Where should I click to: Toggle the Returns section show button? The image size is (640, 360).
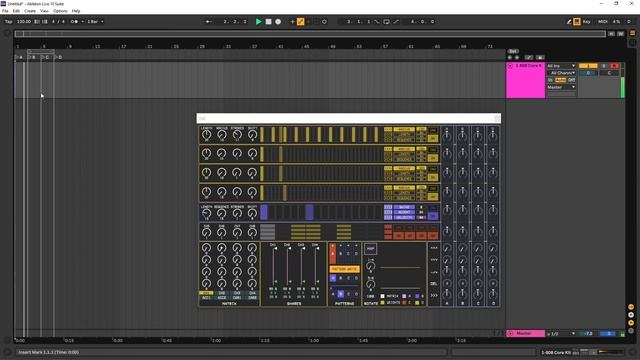631,315
